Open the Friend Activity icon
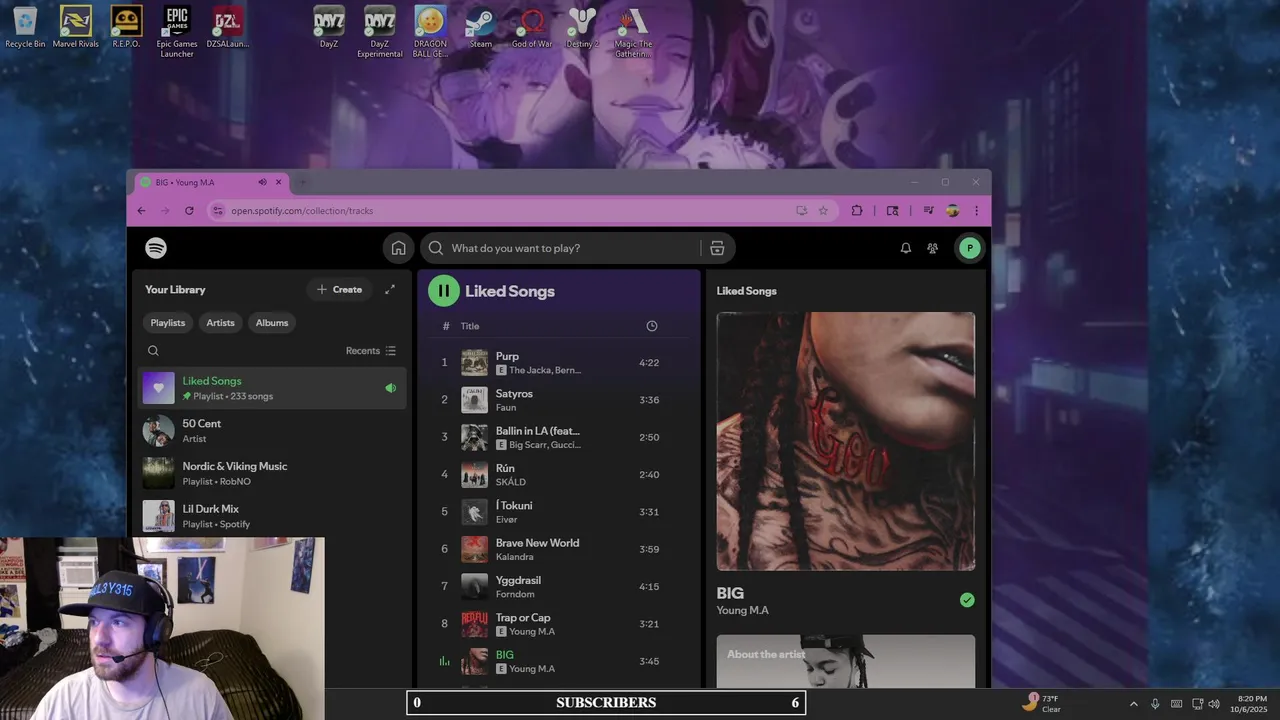 [x=933, y=248]
